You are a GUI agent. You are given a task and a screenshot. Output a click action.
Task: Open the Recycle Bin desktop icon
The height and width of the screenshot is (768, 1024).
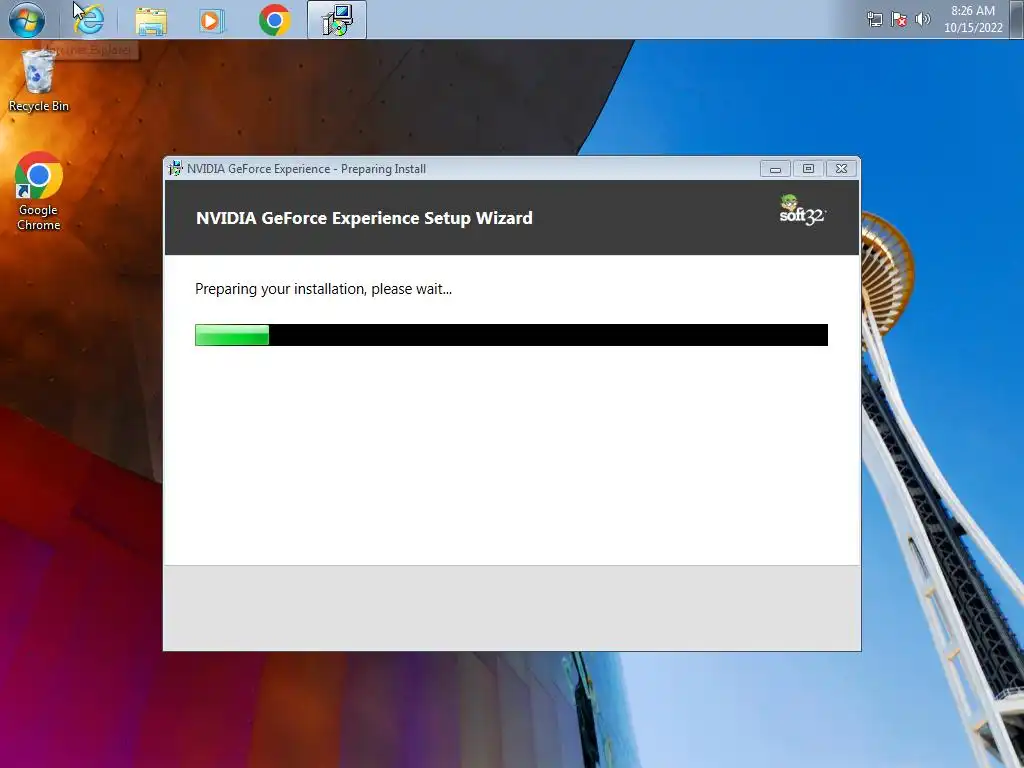point(39,81)
